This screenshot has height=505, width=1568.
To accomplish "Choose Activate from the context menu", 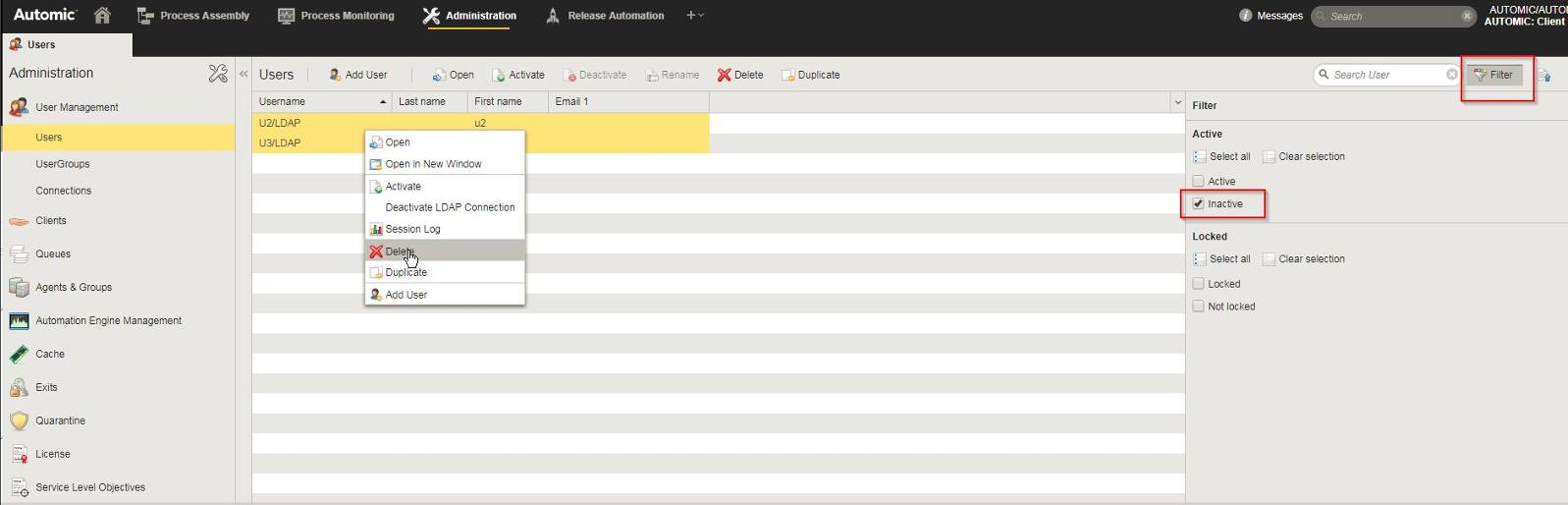I will pos(445,187).
